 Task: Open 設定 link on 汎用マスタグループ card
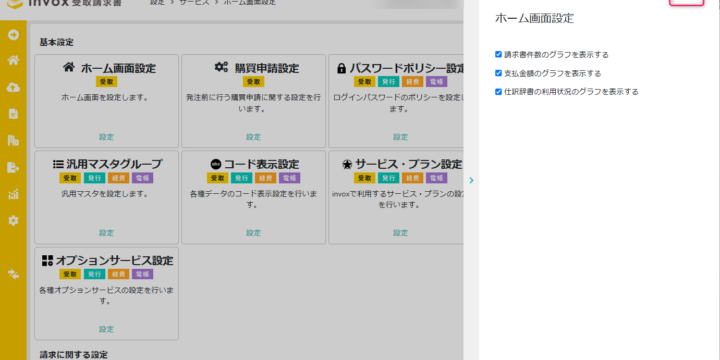107,233
